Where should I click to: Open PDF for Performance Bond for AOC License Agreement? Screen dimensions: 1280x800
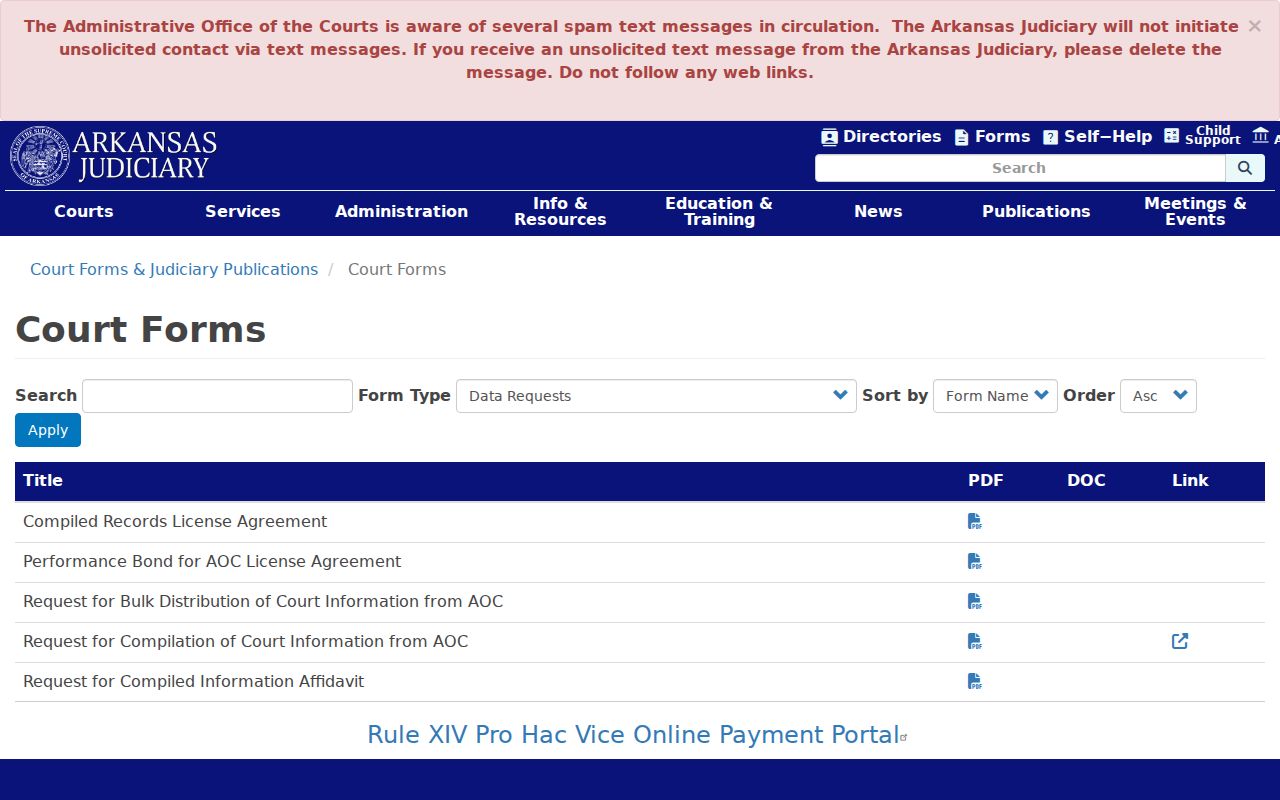click(x=975, y=561)
